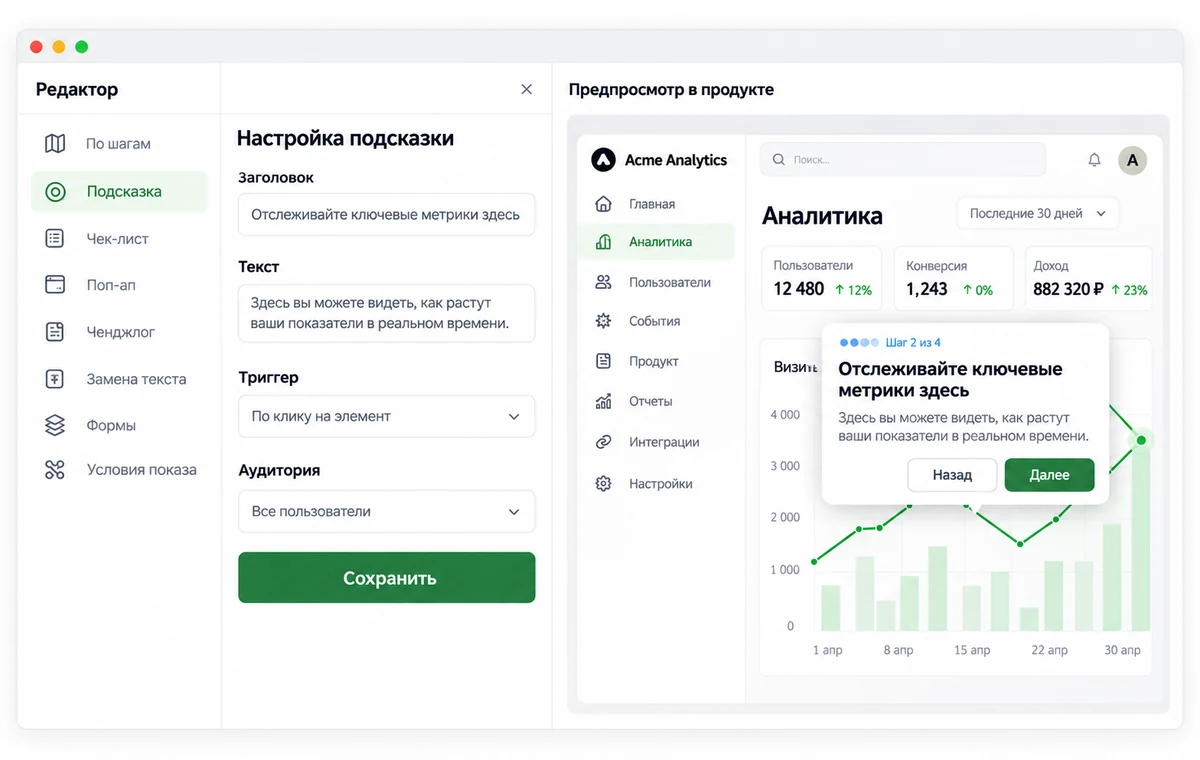Open Поп-ап section
Screen dimensions: 1200x760
120,285
